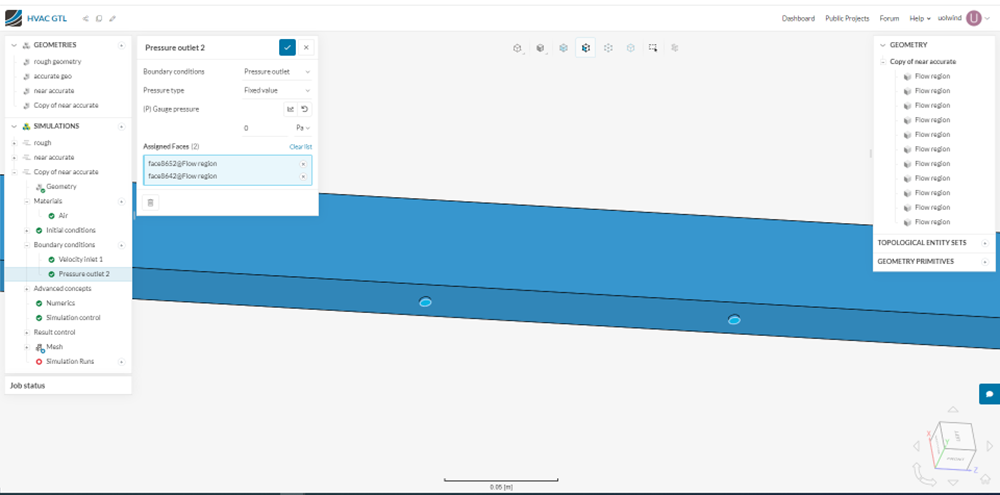Open the Mesh node

(x=54, y=347)
